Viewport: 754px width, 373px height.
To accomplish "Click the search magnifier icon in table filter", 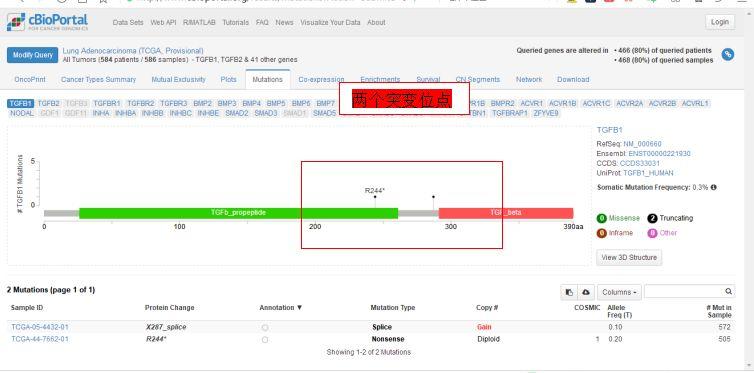I will click(x=729, y=291).
